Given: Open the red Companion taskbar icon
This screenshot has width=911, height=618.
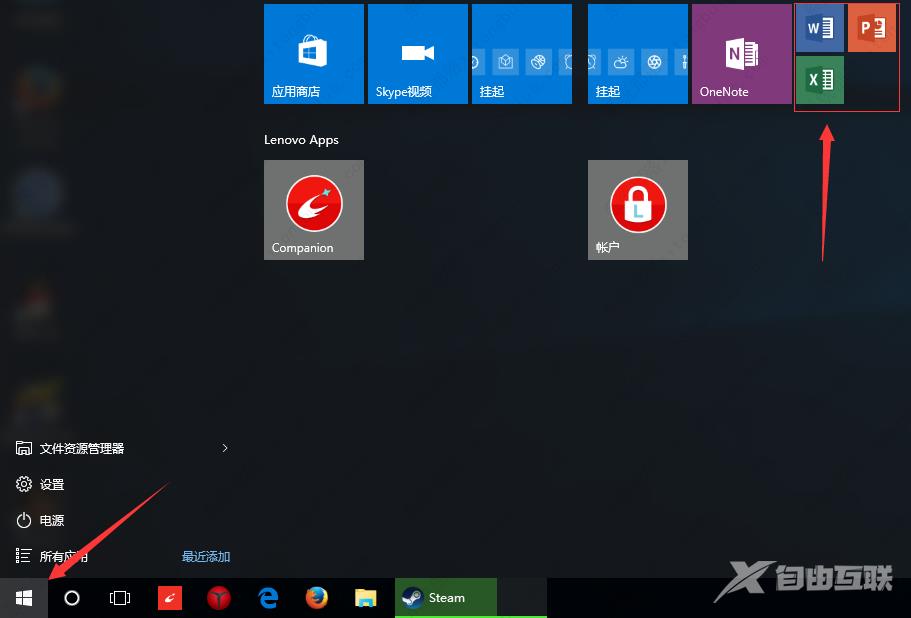Looking at the screenshot, I should tap(170, 598).
